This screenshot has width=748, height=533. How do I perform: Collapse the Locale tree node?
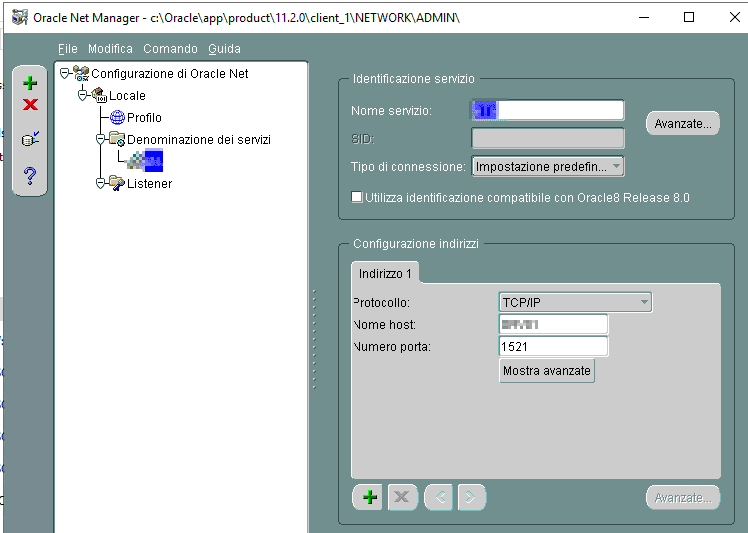click(83, 95)
